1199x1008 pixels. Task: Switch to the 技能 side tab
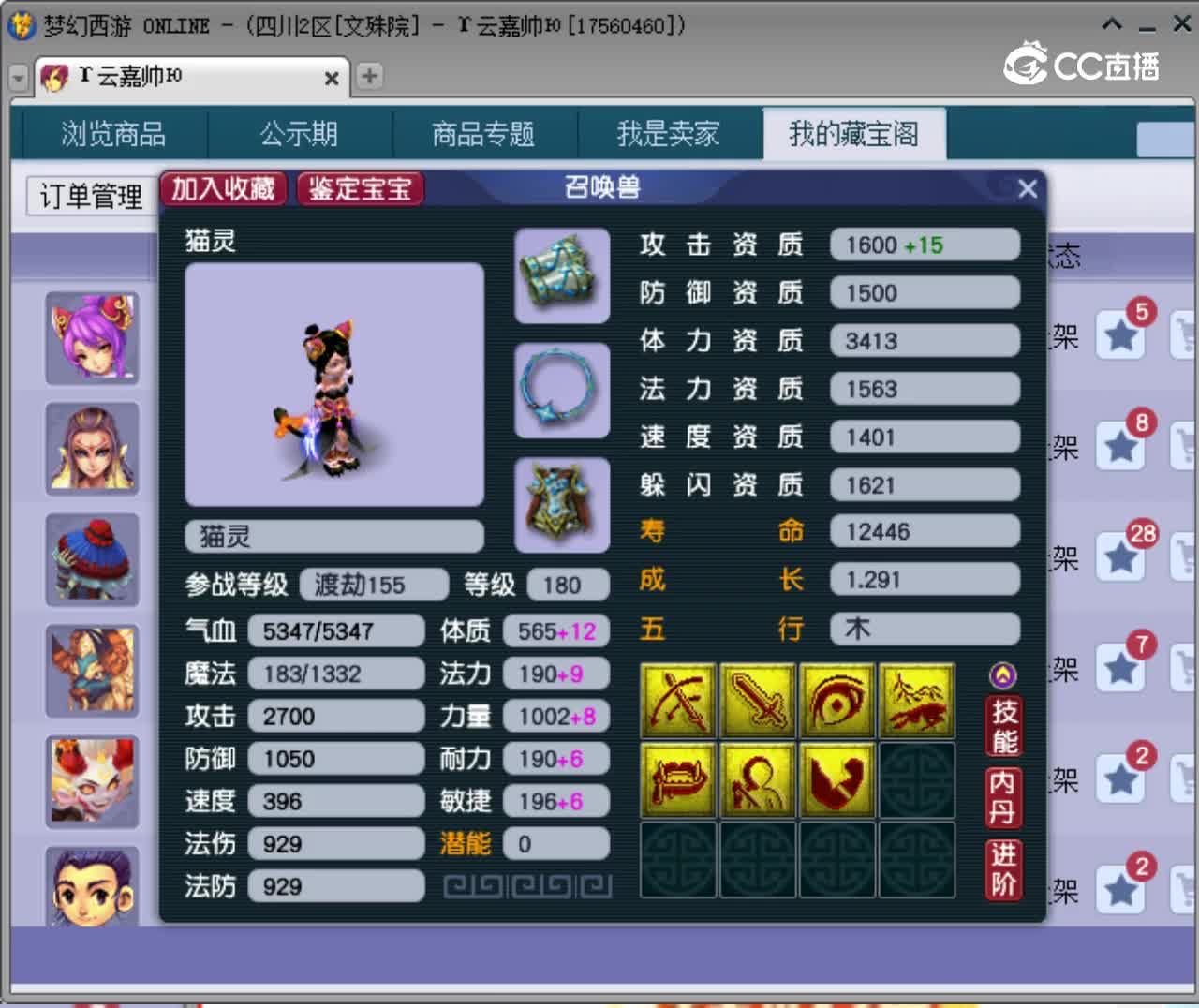point(1004,726)
